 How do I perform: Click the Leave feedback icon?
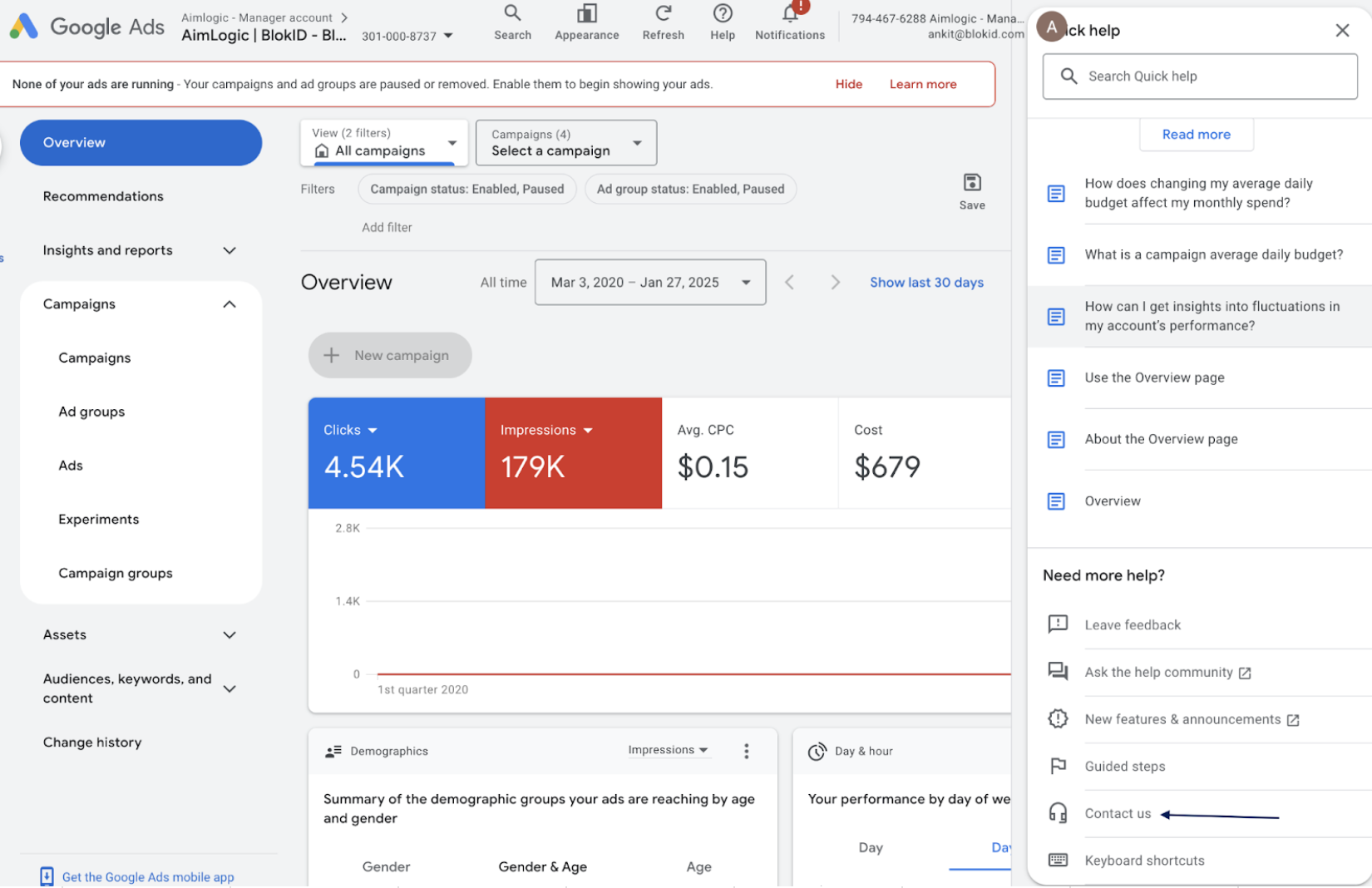1058,624
